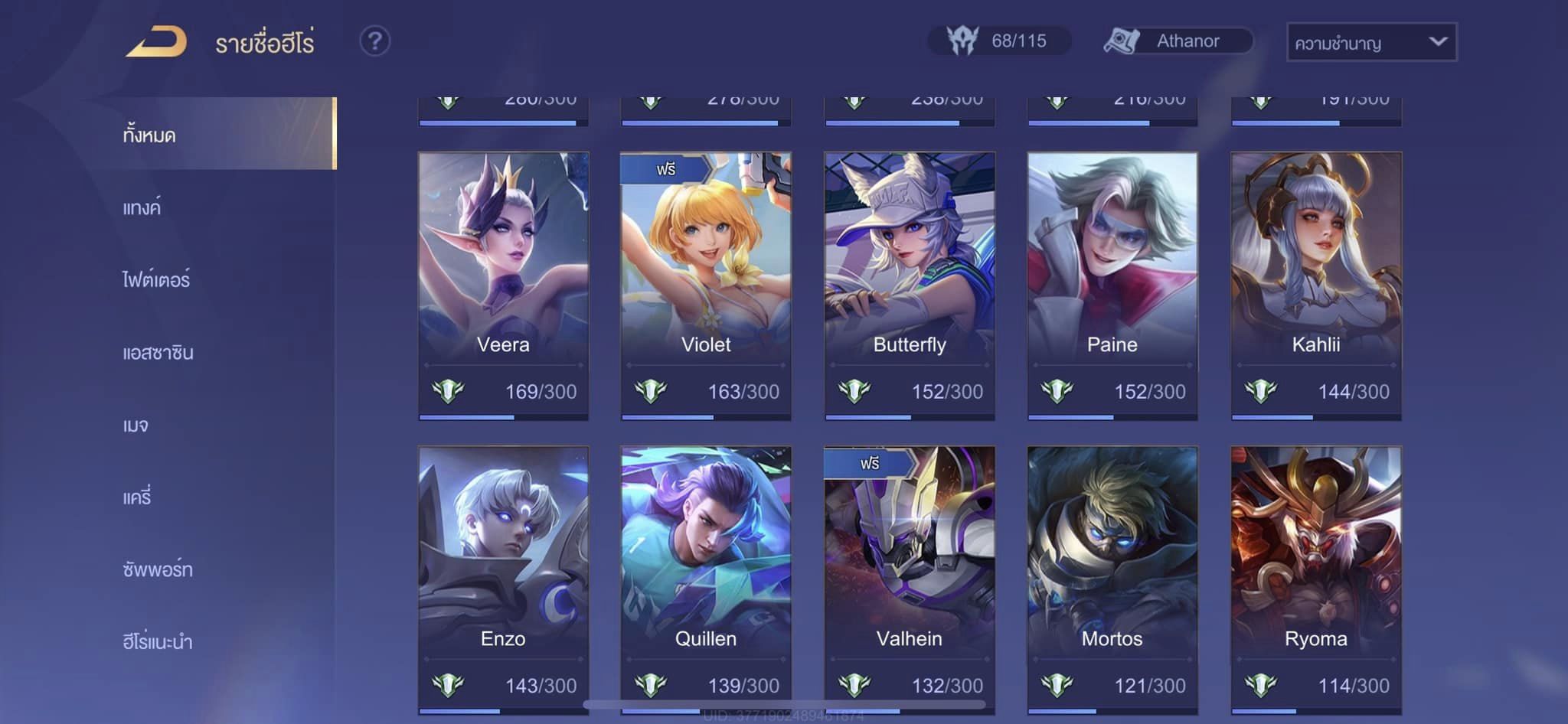
Task: Select the Paine hero card
Action: point(1112,285)
